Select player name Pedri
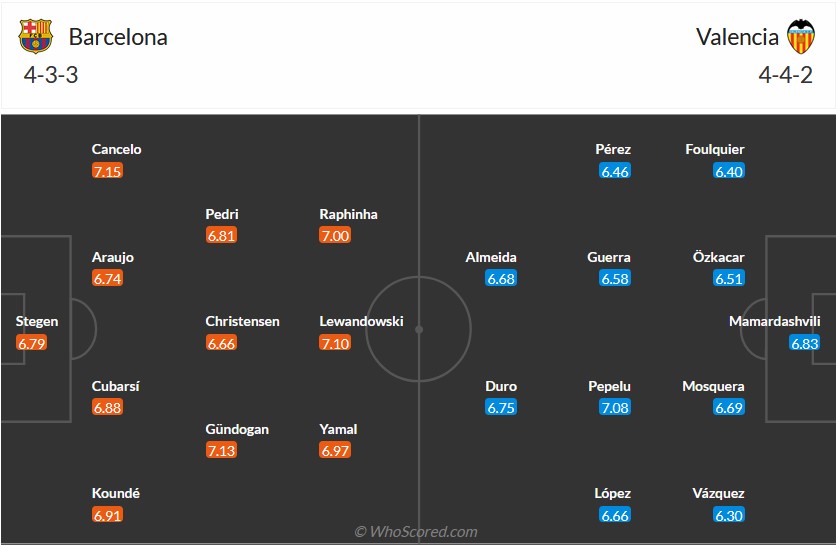The height and width of the screenshot is (545, 836). [222, 214]
